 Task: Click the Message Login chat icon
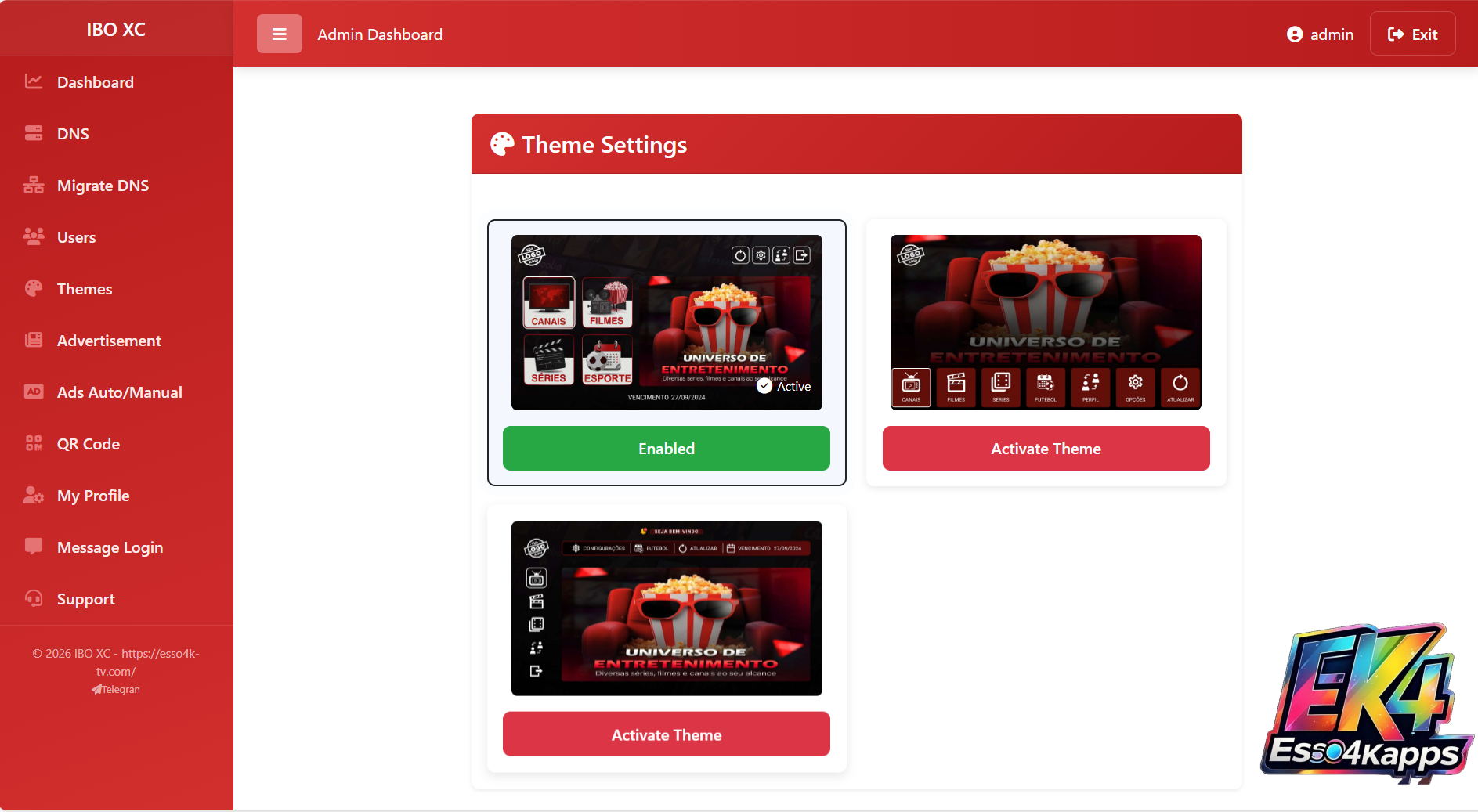coord(33,547)
